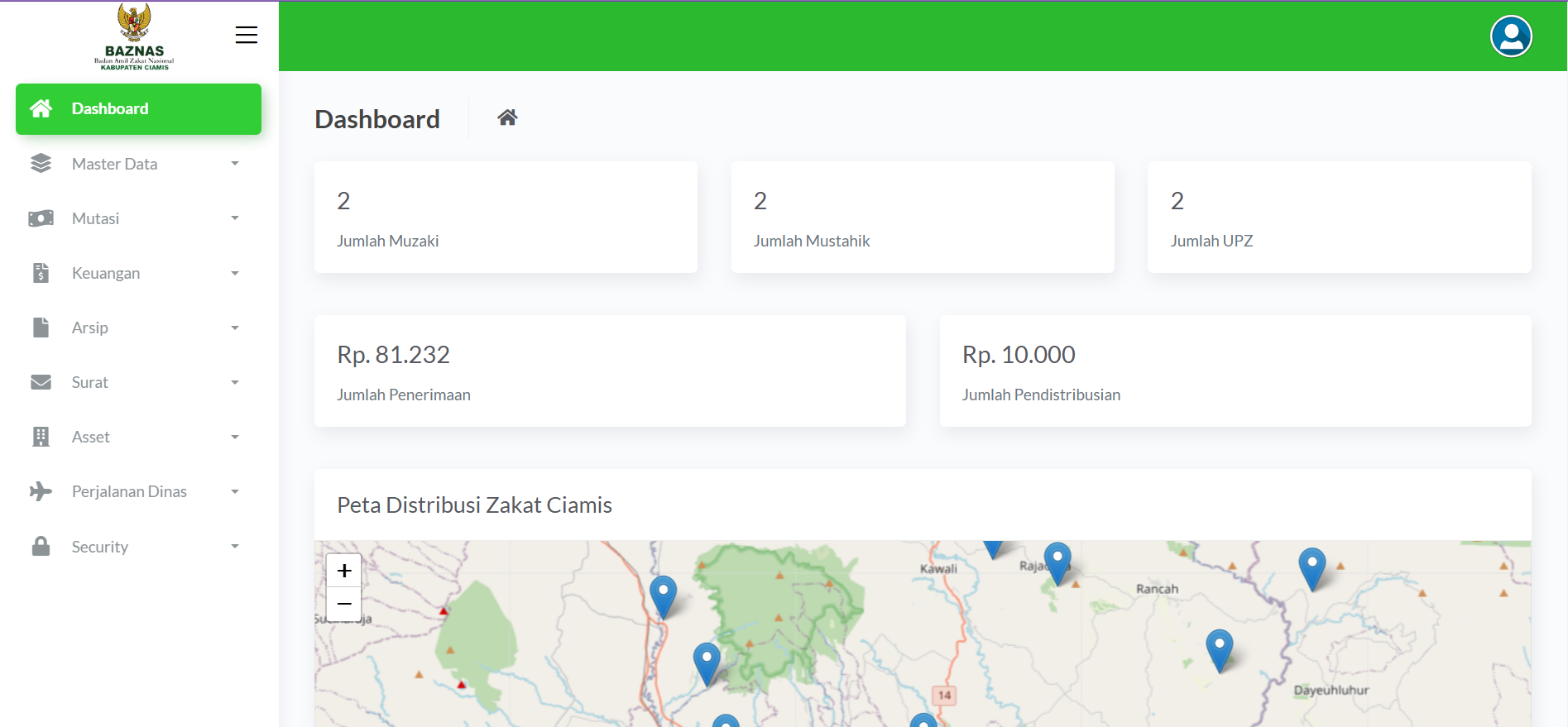Click the Dayeuhluhur label on the map
This screenshot has height=727, width=1568.
tap(1331, 690)
